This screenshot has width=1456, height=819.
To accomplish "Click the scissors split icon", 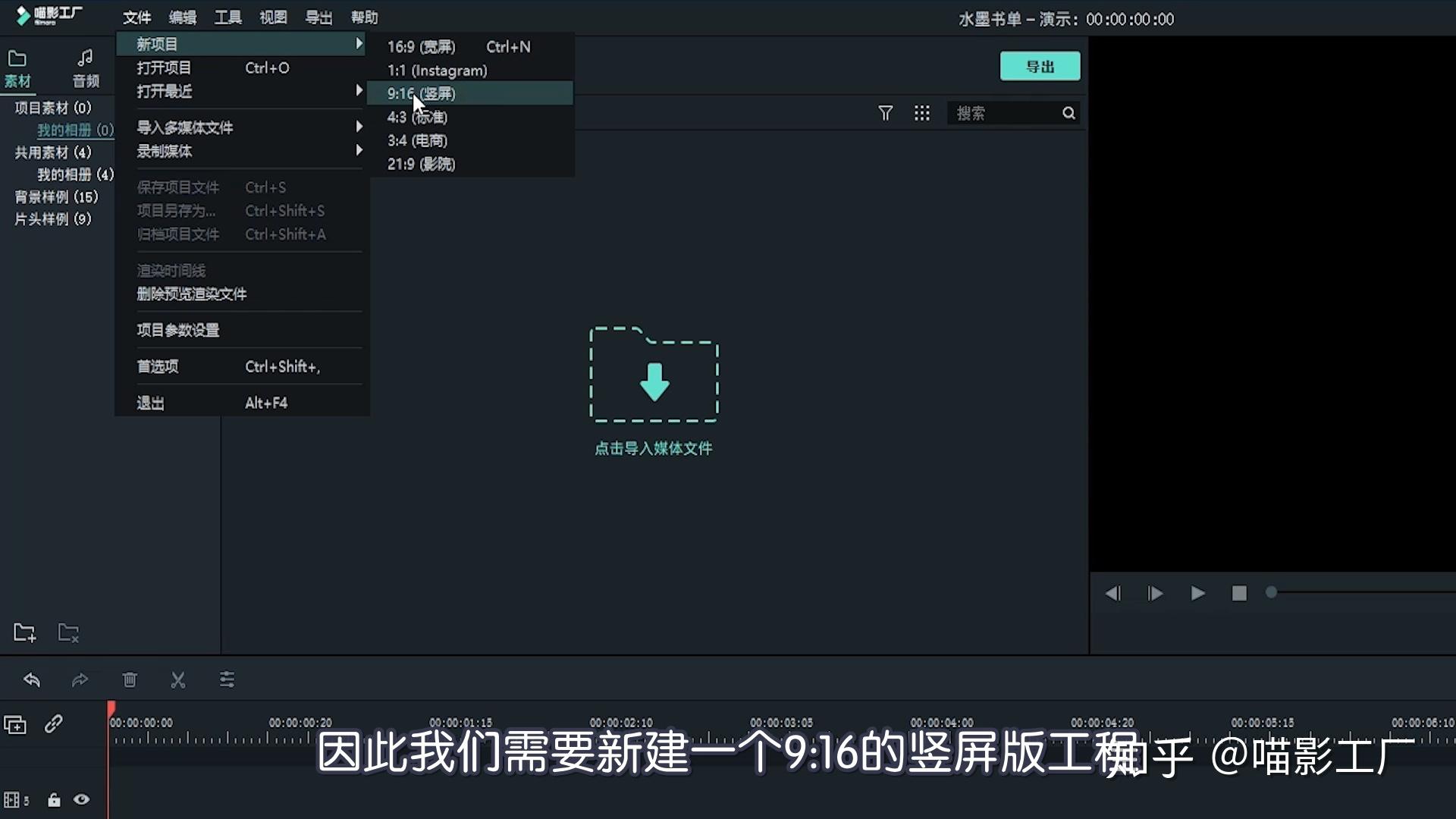I will 178,679.
